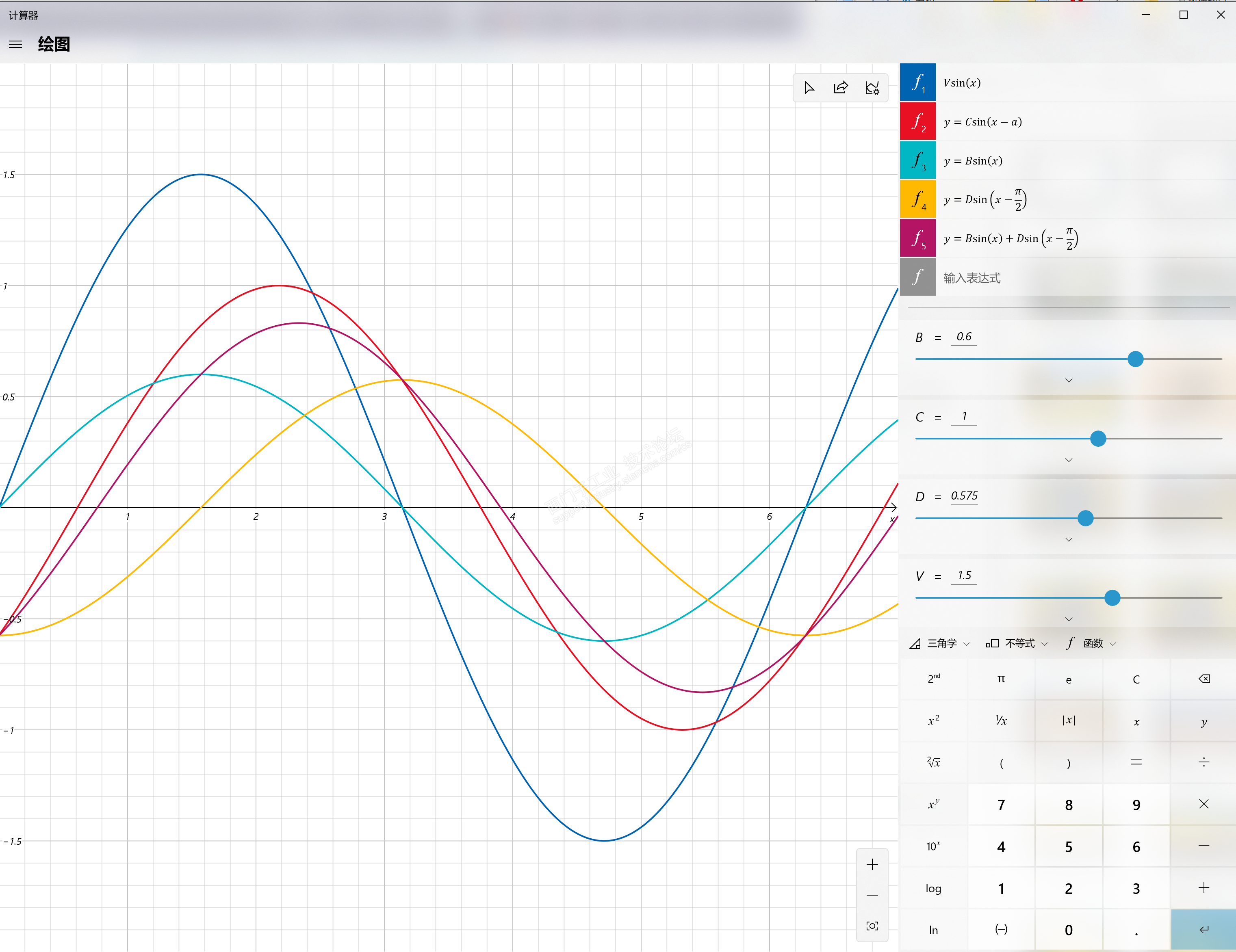Image resolution: width=1236 pixels, height=952 pixels.
Task: Open the hamburger navigation menu
Action: tap(15, 44)
